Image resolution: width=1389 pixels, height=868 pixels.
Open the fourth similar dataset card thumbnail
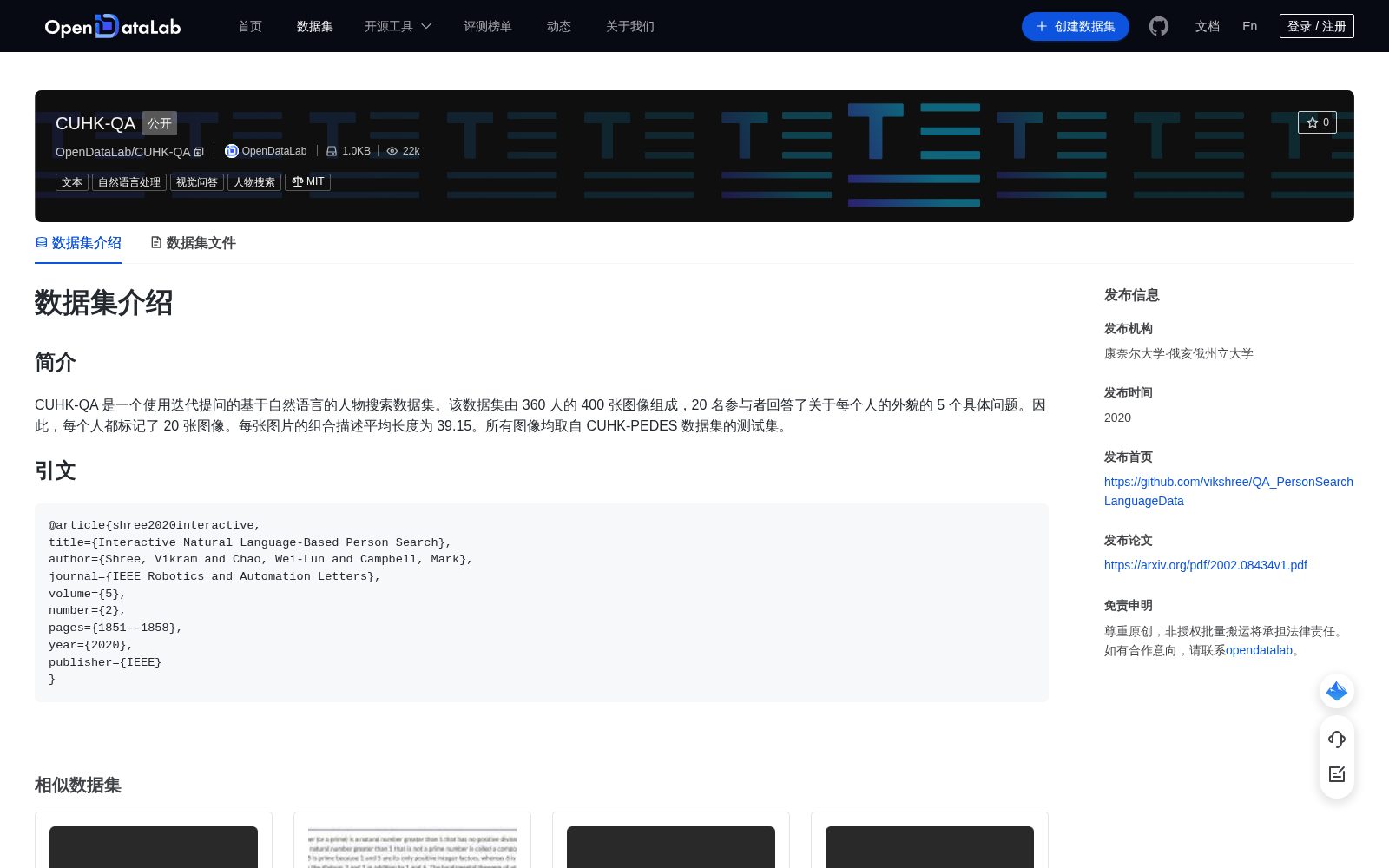[x=930, y=847]
